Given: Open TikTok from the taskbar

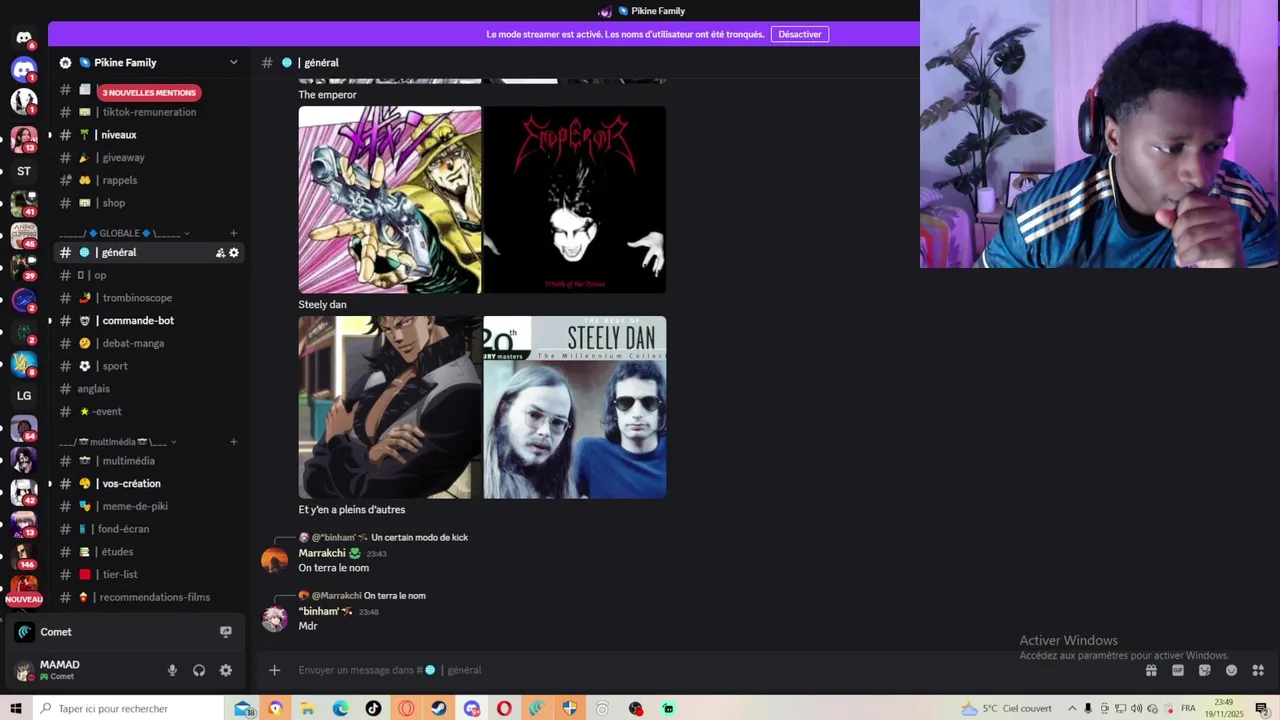Looking at the screenshot, I should click(x=373, y=708).
